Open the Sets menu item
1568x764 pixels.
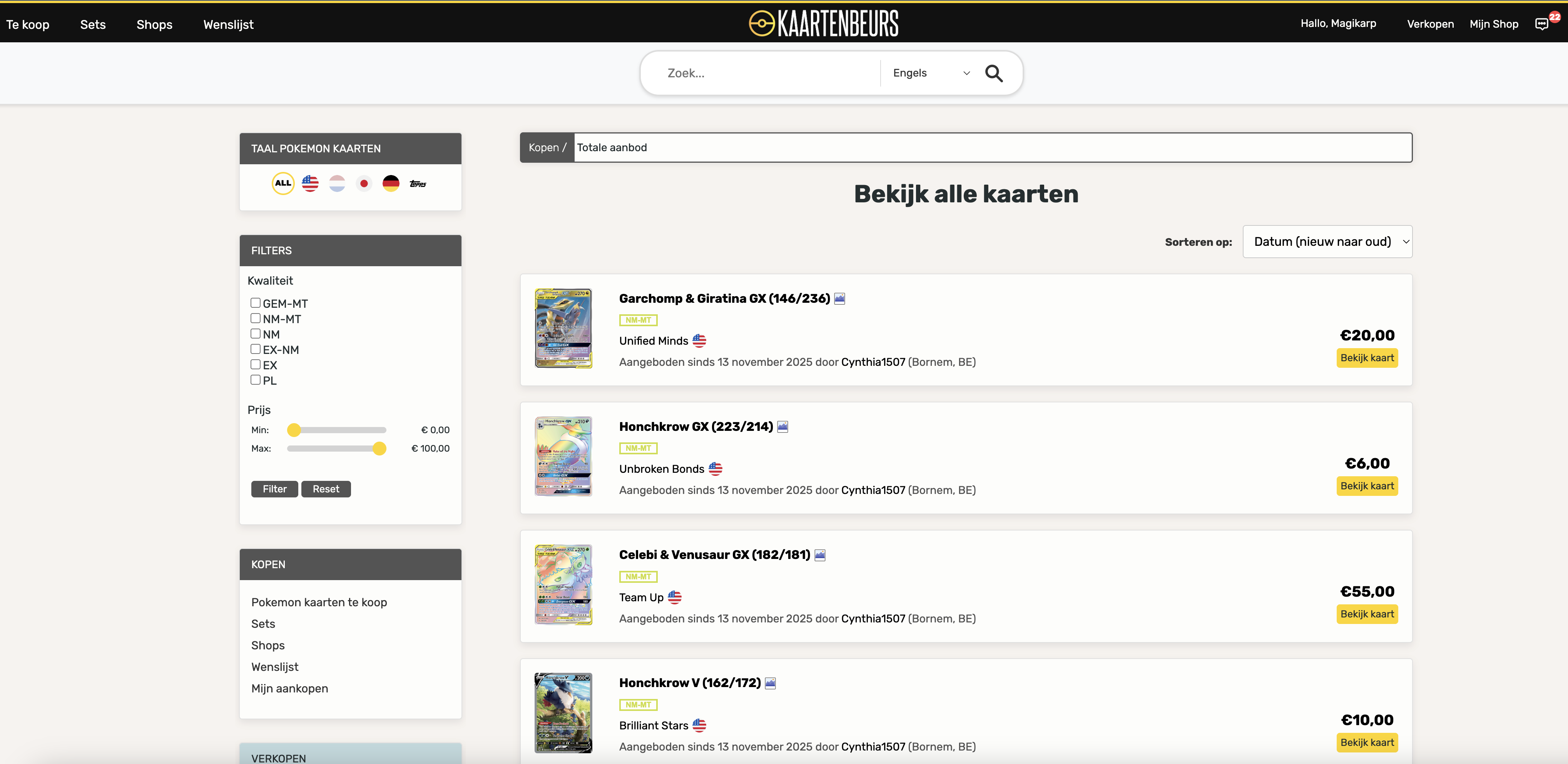[92, 24]
